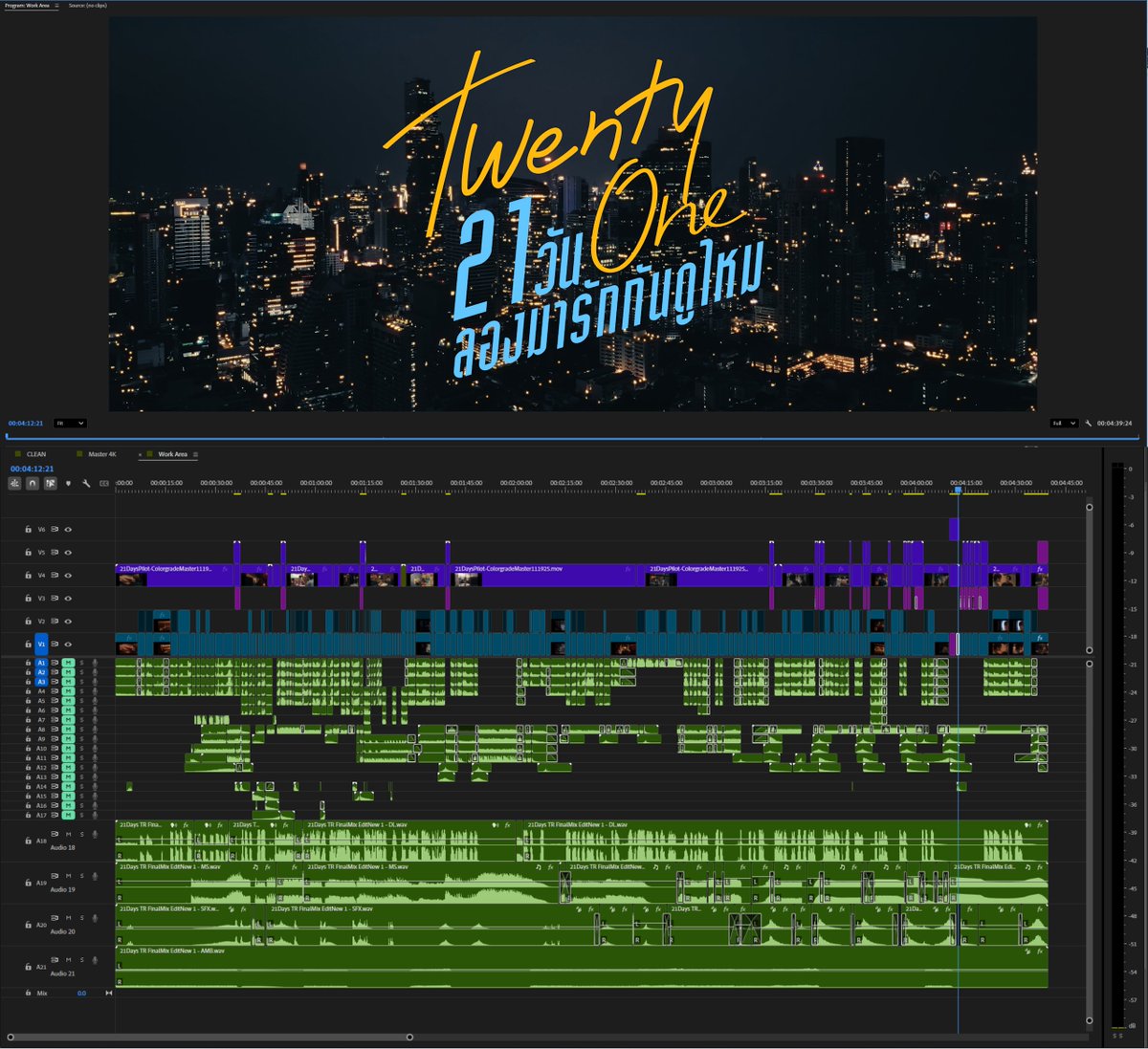
Task: Toggle lock on audio track A20
Action: 28,925
